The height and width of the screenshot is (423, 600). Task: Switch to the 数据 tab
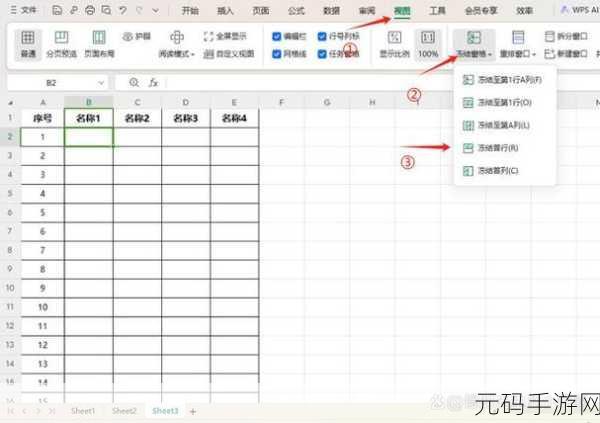(331, 11)
